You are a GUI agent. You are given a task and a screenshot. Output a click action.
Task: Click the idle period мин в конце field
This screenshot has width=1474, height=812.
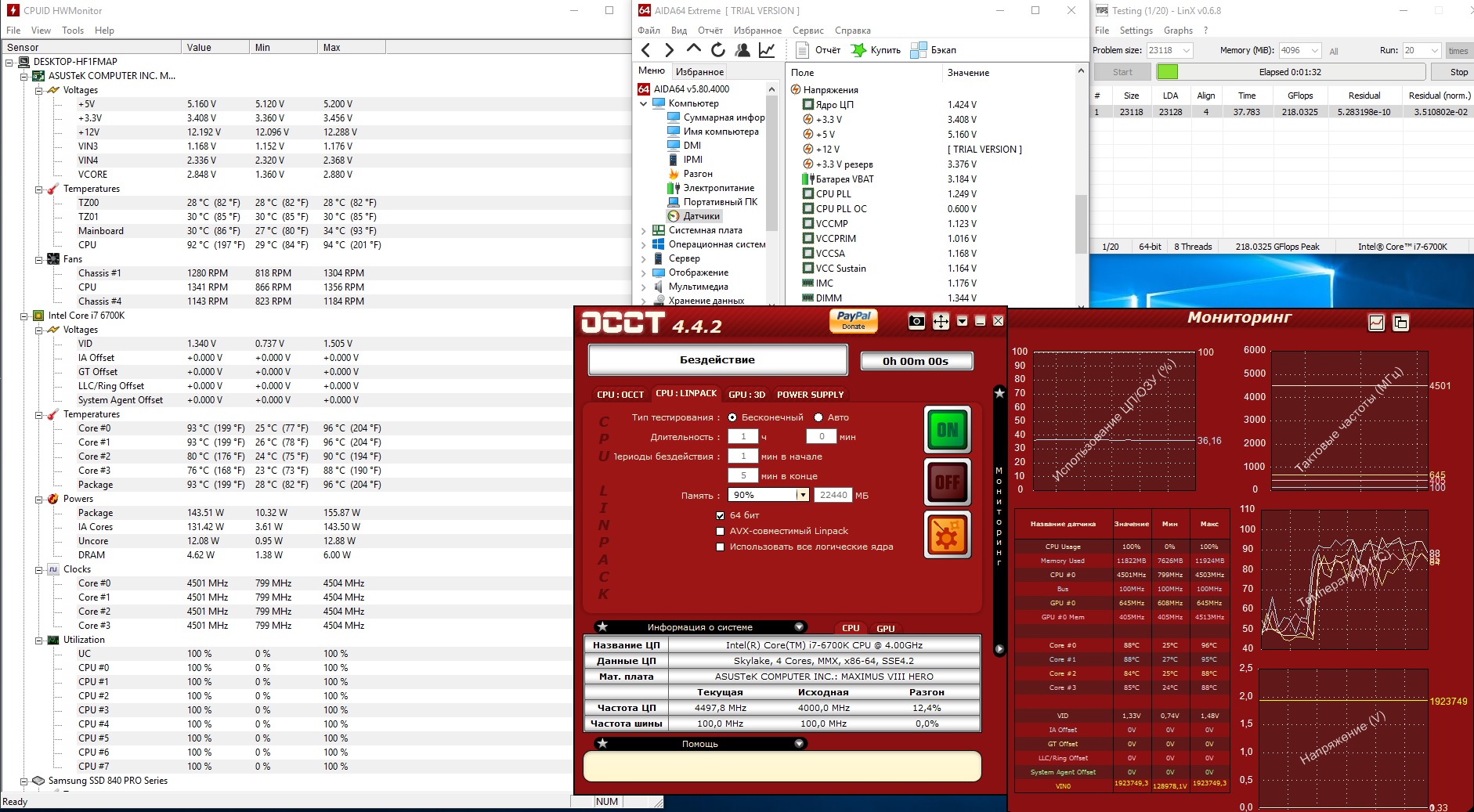tap(742, 475)
